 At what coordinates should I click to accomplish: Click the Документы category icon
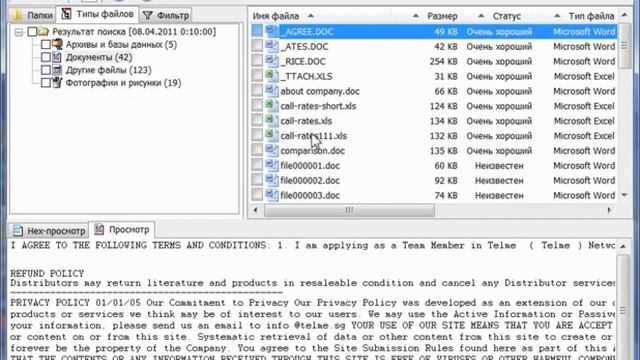[57, 57]
